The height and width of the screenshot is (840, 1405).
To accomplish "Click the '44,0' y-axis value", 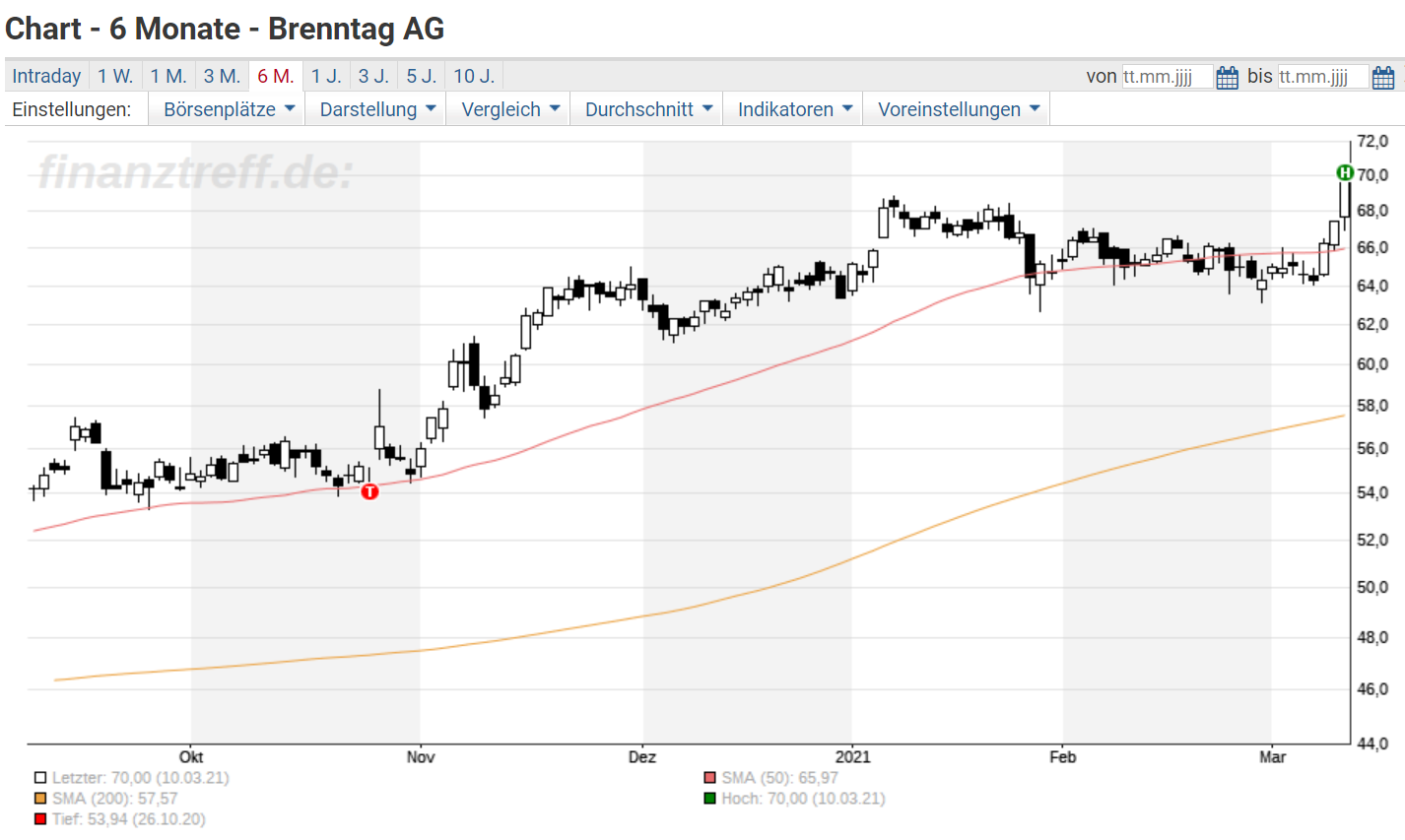I will (1372, 744).
